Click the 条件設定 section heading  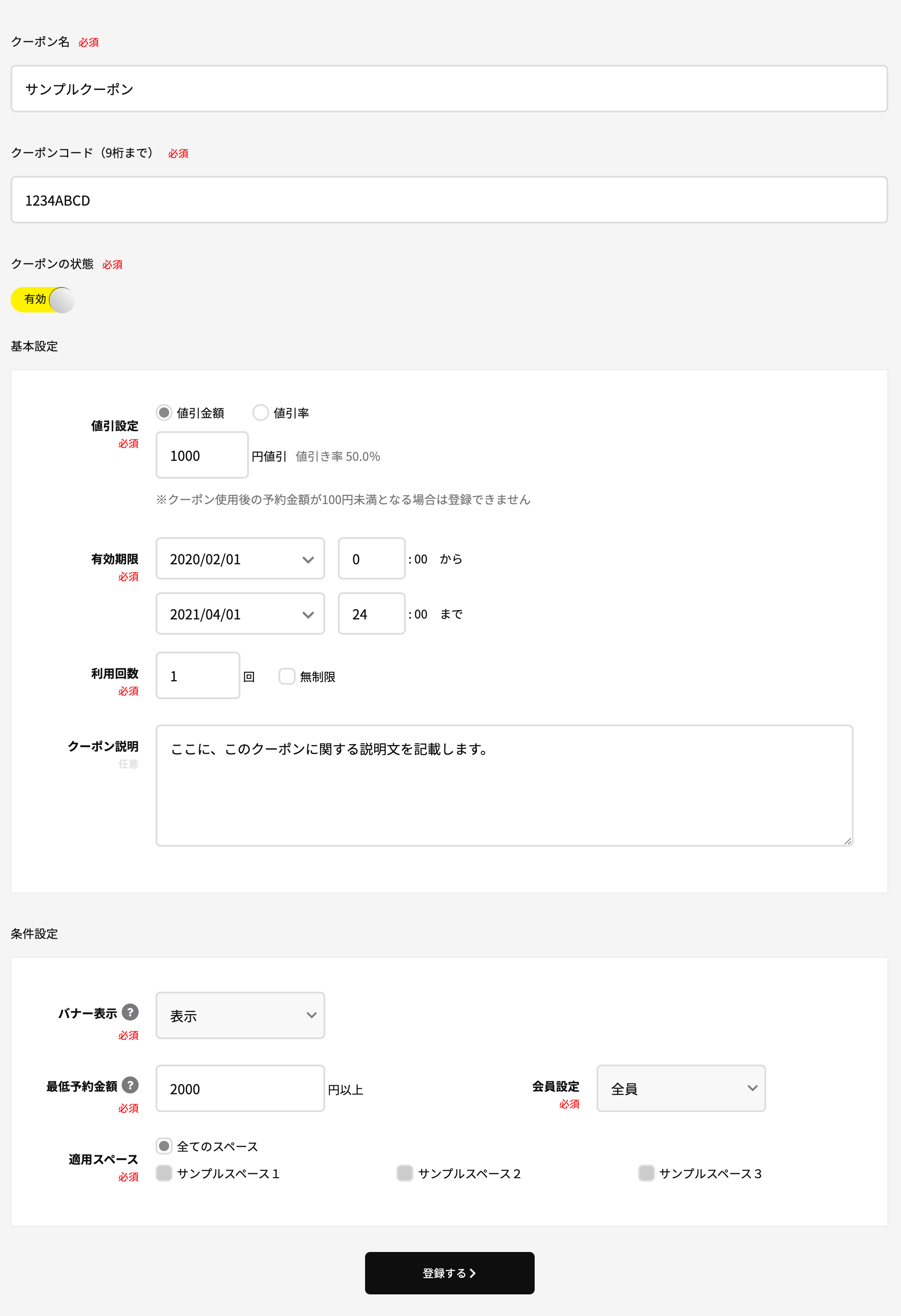[x=34, y=934]
